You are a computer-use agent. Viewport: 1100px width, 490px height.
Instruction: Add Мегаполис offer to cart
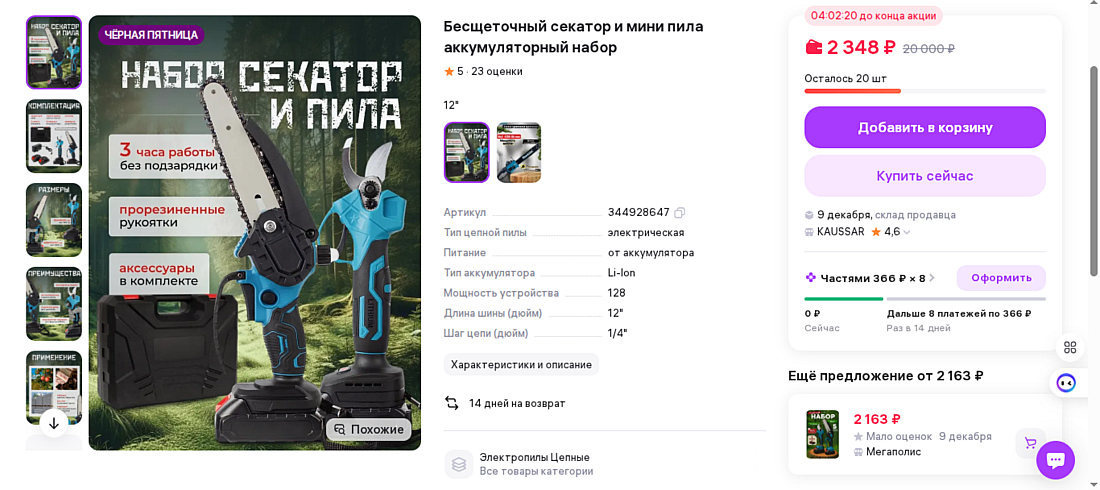(x=1030, y=442)
